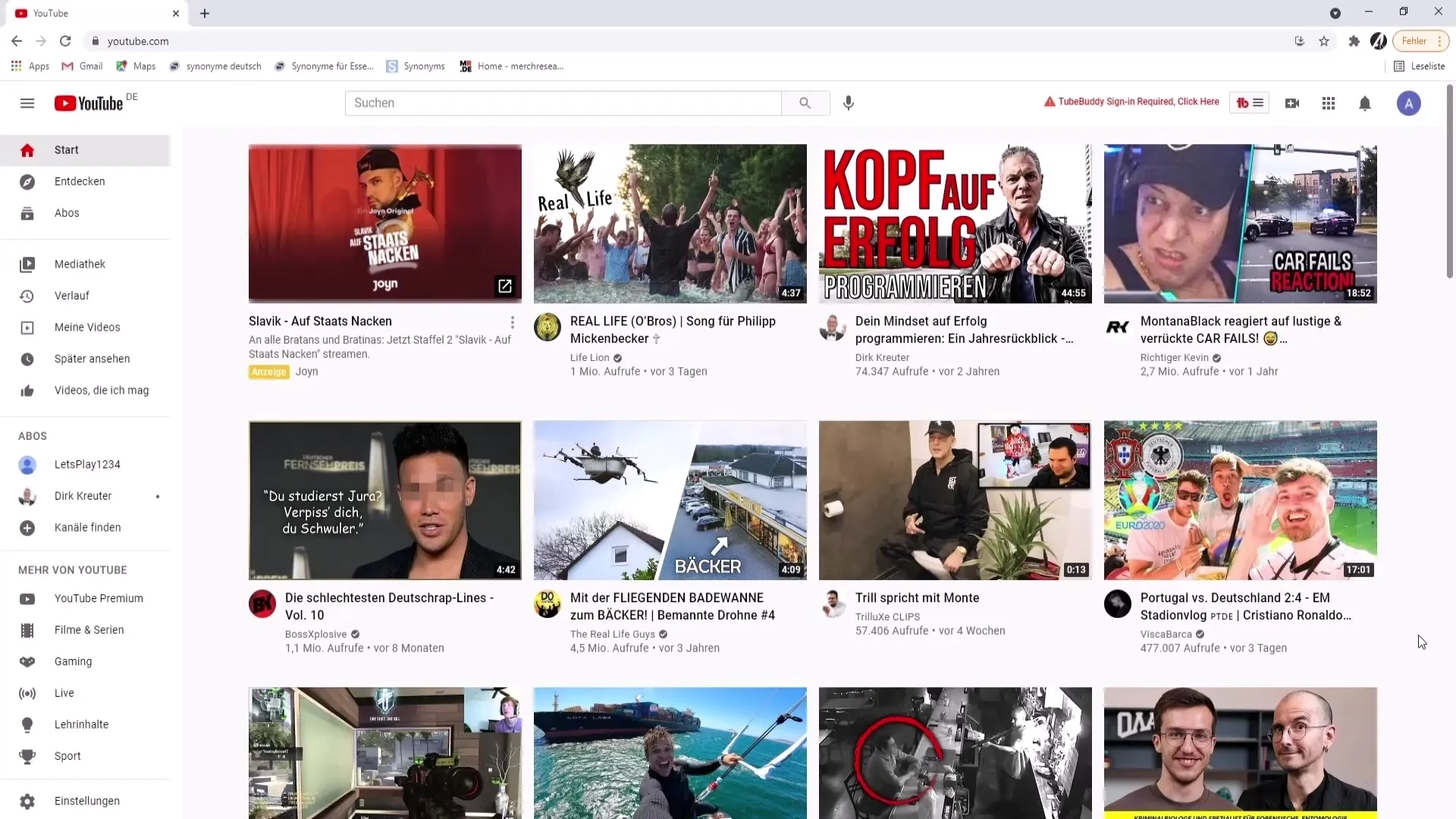Open LetsPlay1234 subscription channel
This screenshot has width=1456, height=819.
pyautogui.click(x=86, y=464)
